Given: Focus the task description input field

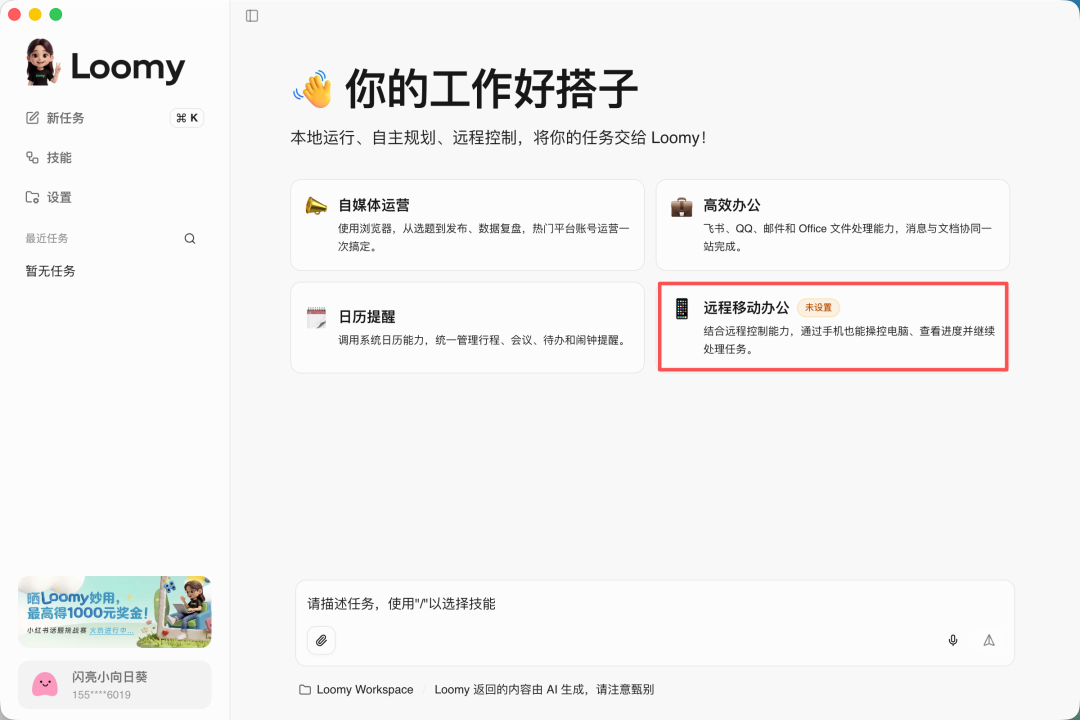Looking at the screenshot, I should click(654, 604).
